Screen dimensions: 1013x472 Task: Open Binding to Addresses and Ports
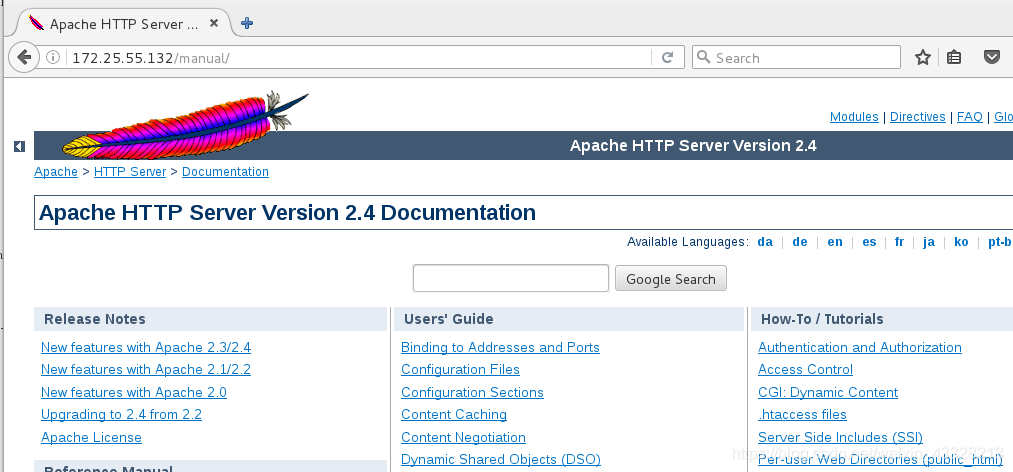coord(501,347)
